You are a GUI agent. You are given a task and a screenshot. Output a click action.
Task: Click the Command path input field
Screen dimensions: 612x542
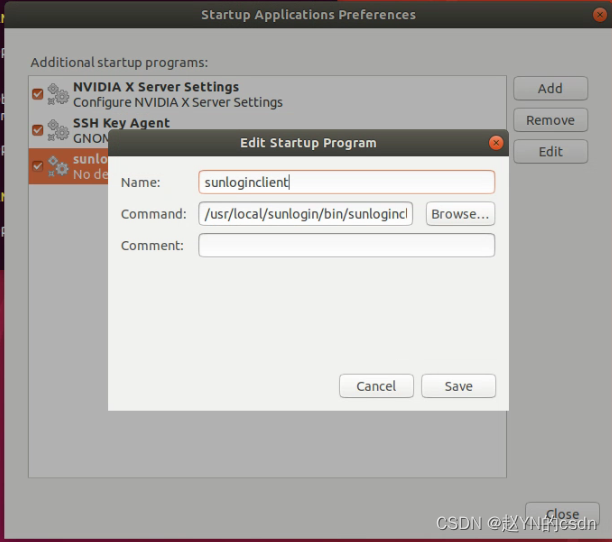(x=306, y=214)
